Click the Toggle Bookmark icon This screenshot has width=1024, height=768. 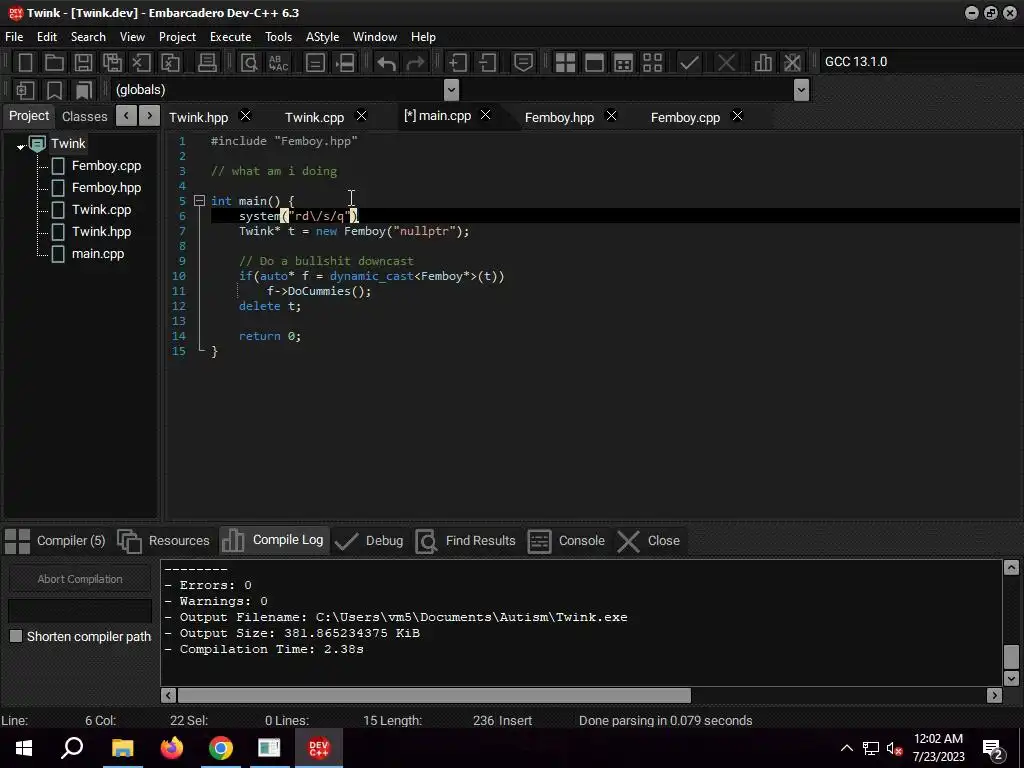(54, 90)
